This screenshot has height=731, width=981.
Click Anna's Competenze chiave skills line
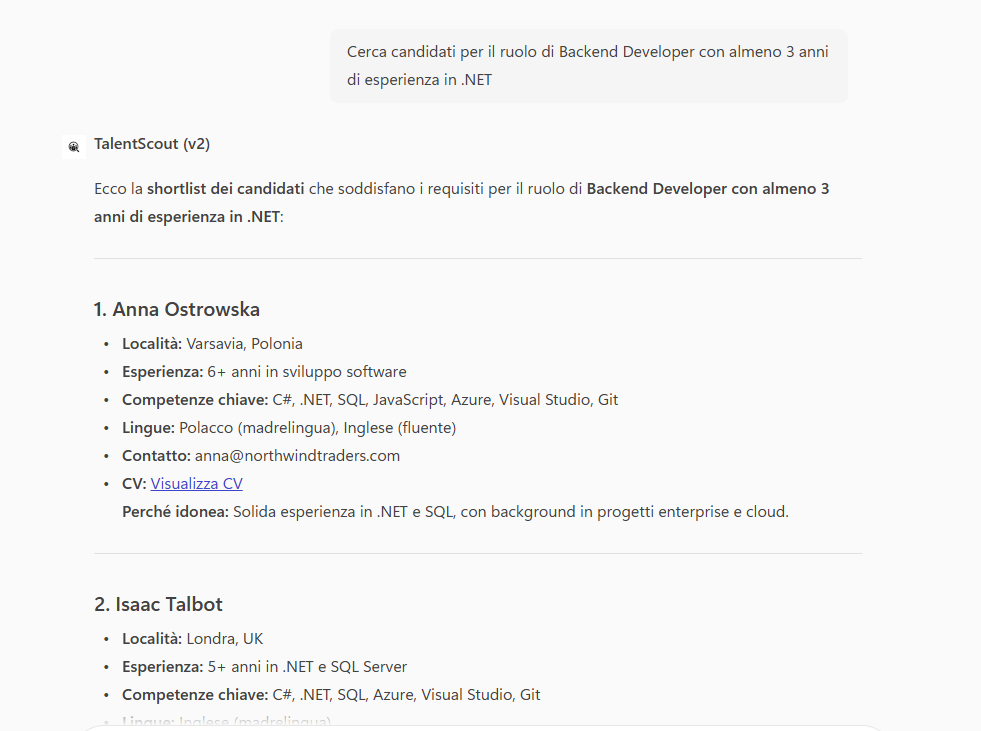point(370,400)
